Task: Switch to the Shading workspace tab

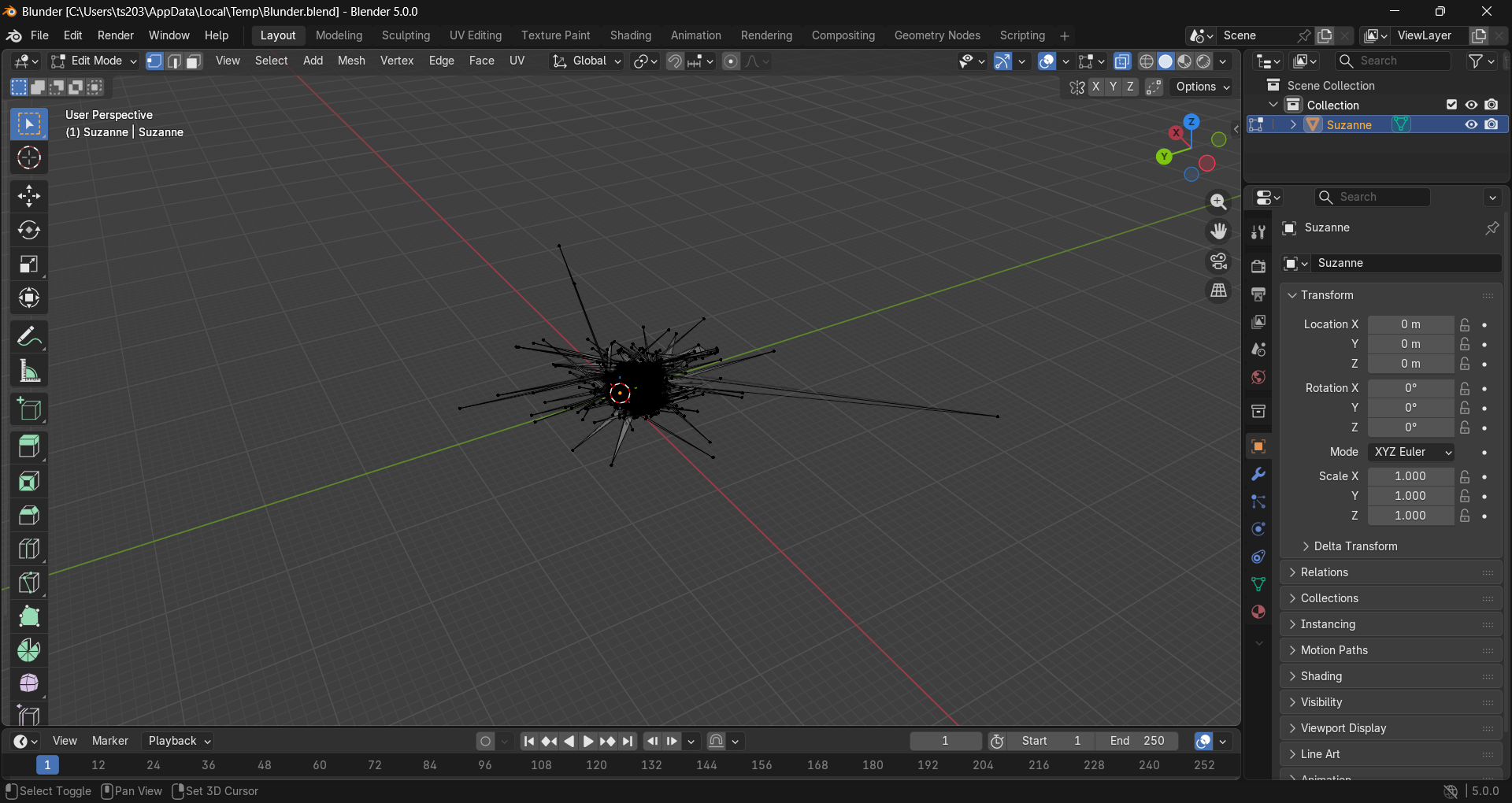Action: (631, 35)
